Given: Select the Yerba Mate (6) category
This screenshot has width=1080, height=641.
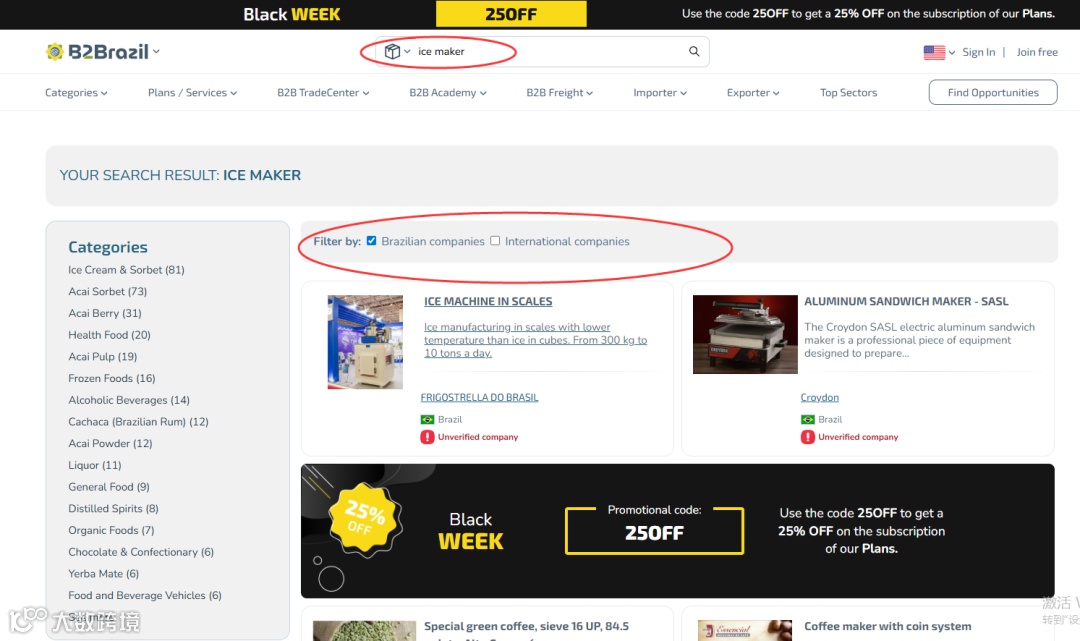Looking at the screenshot, I should click(103, 574).
